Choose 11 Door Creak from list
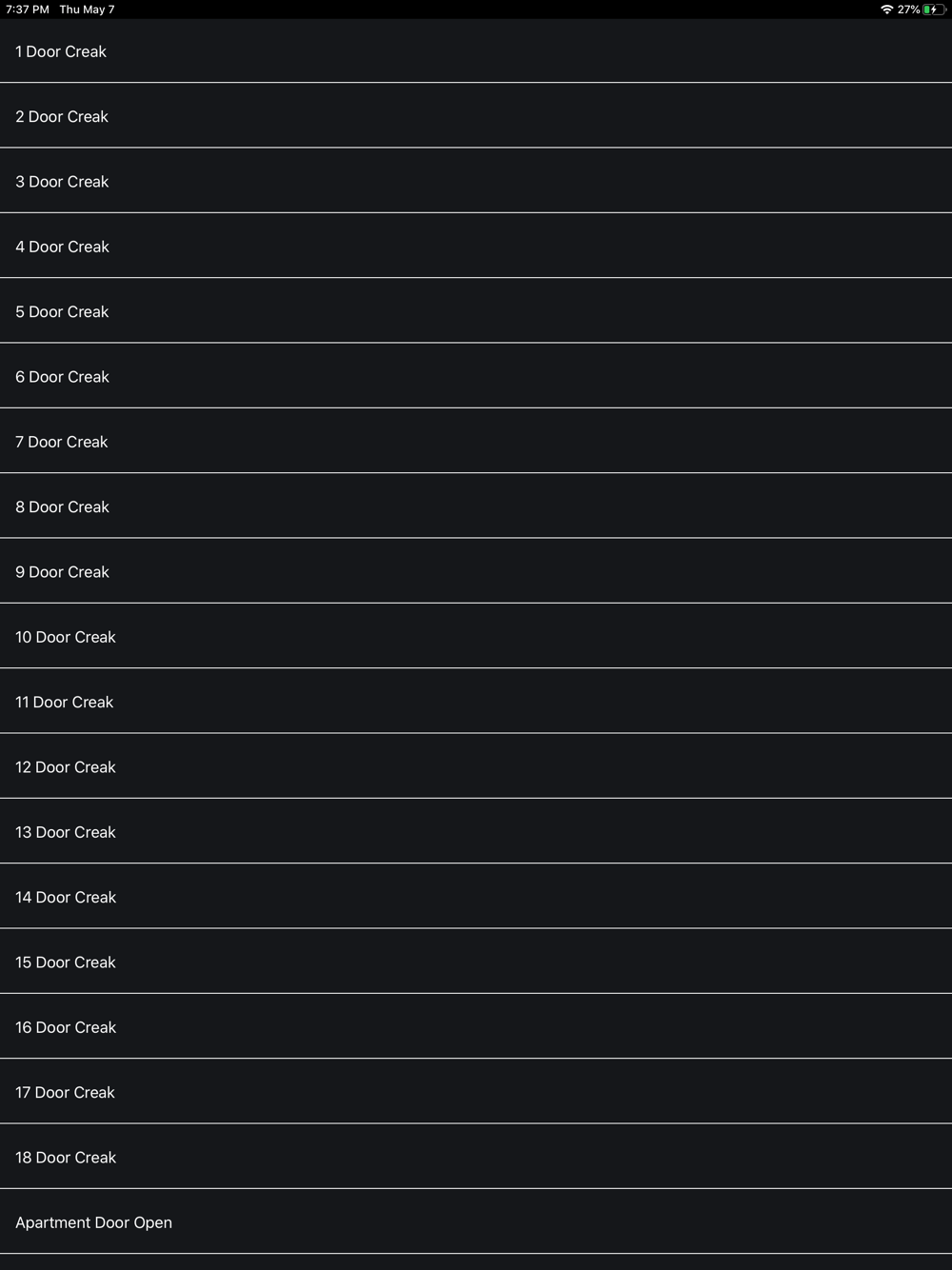The image size is (952, 1270). click(64, 702)
